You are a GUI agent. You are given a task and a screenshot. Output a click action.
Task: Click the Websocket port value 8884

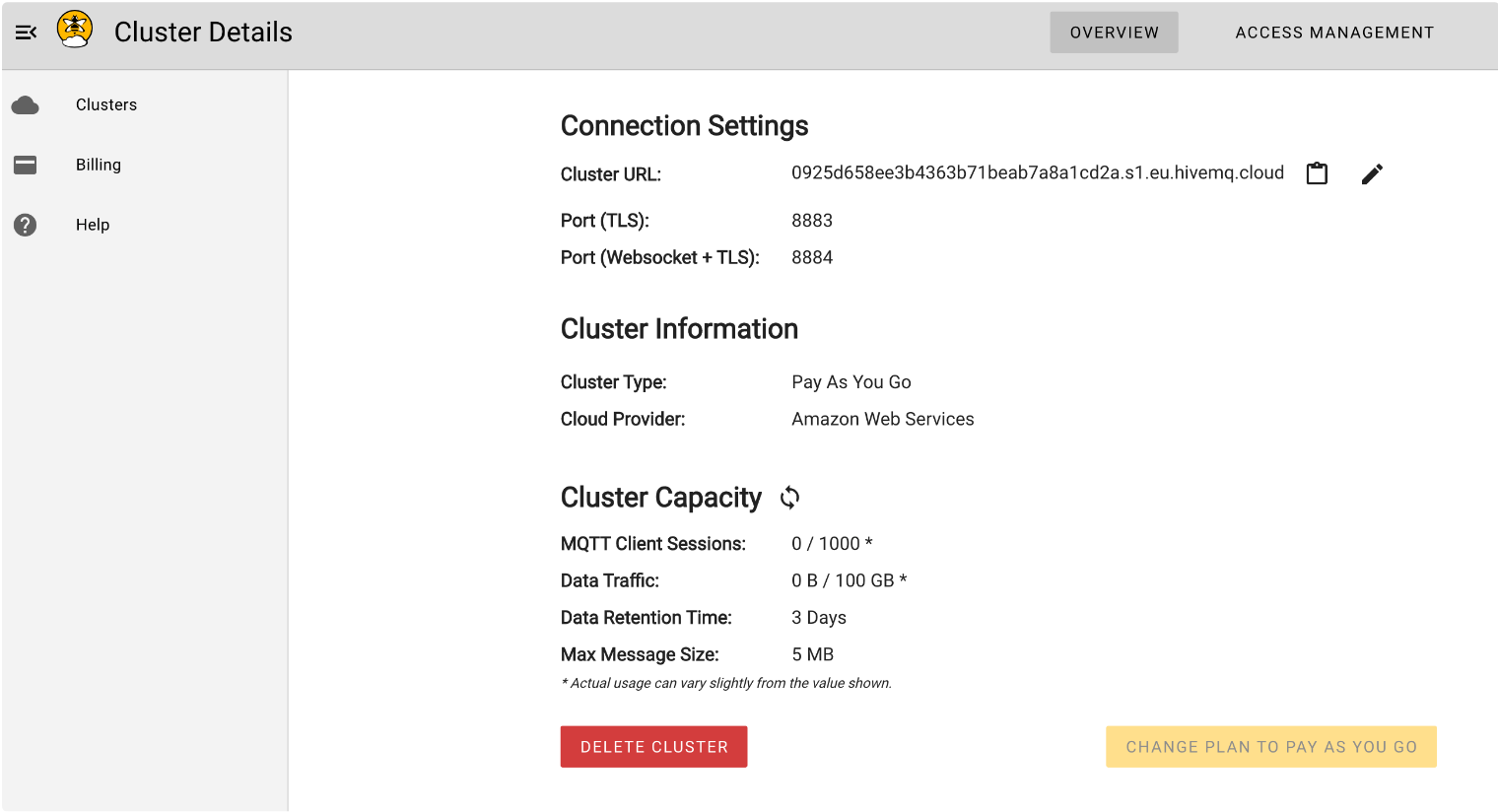coord(812,258)
